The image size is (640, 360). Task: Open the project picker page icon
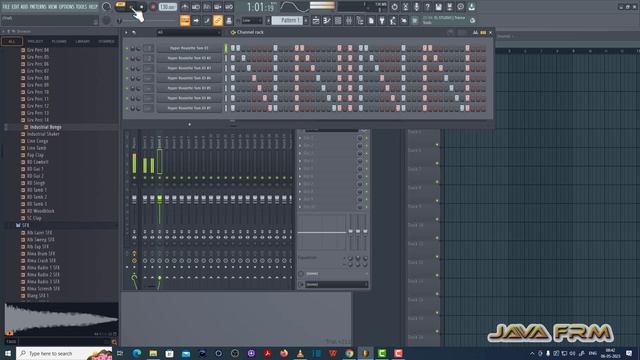[371, 20]
